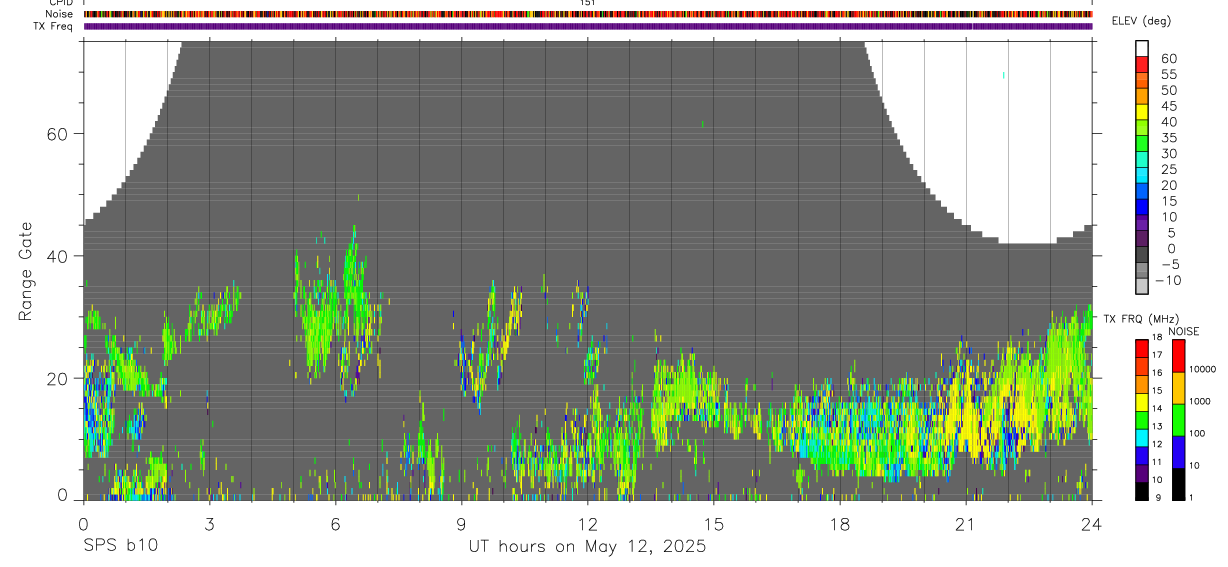Click the Noise label above the plot

59,14
